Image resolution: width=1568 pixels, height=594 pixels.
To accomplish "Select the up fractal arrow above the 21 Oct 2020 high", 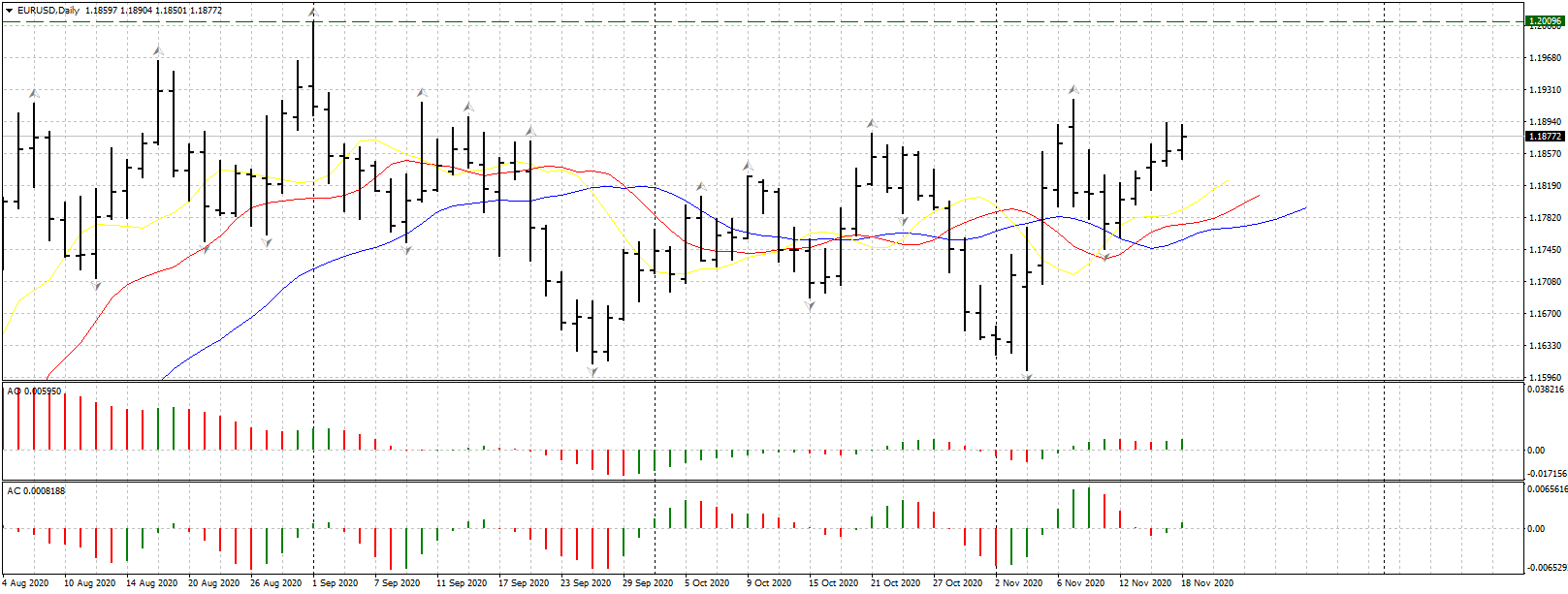I will coord(872,124).
